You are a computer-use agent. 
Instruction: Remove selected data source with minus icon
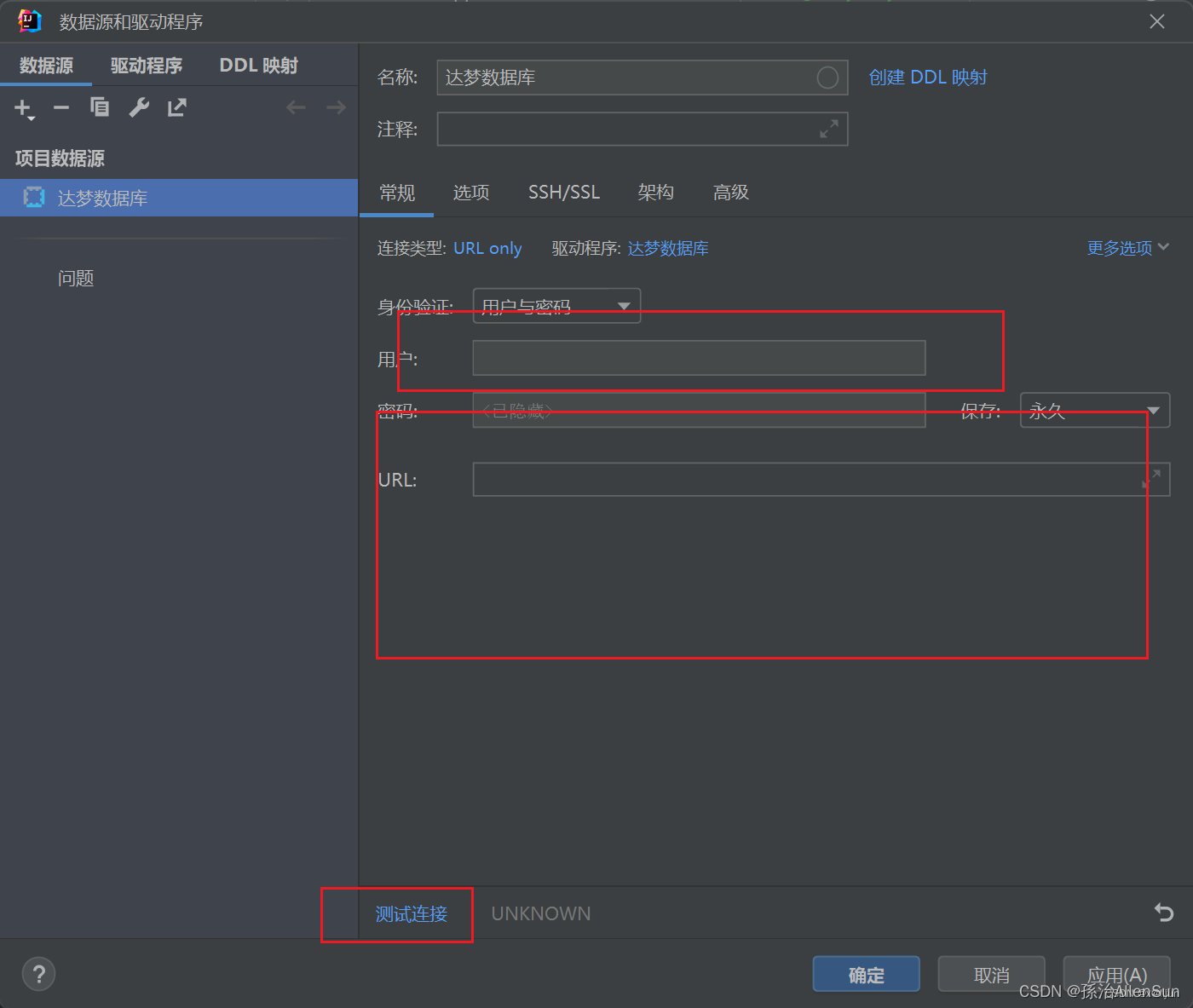61,107
